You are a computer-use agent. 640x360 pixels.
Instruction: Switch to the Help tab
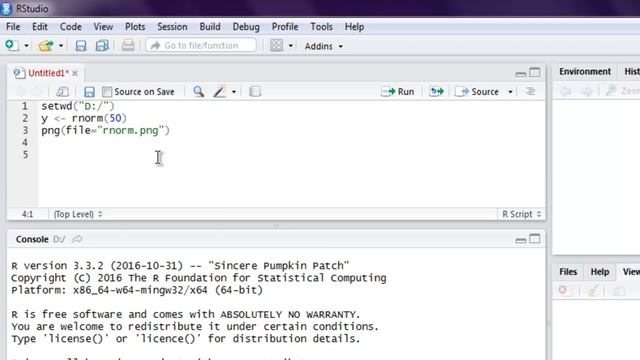coord(600,272)
